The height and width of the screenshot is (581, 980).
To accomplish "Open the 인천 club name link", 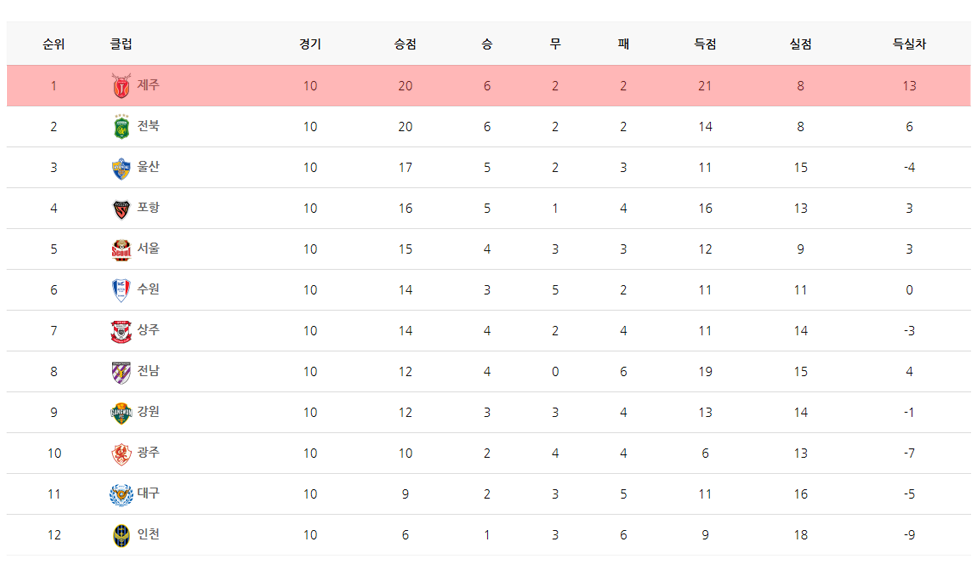I will 148,534.
